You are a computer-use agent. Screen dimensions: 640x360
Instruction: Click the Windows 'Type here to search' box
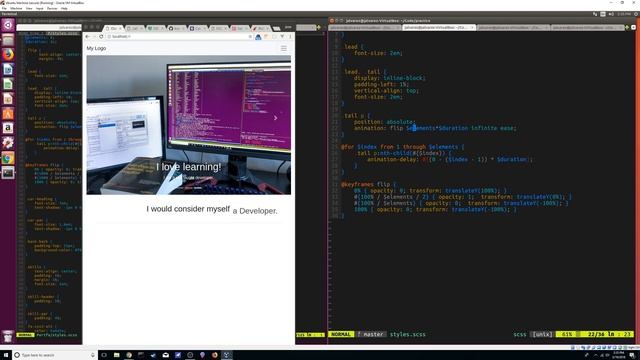(x=55, y=355)
